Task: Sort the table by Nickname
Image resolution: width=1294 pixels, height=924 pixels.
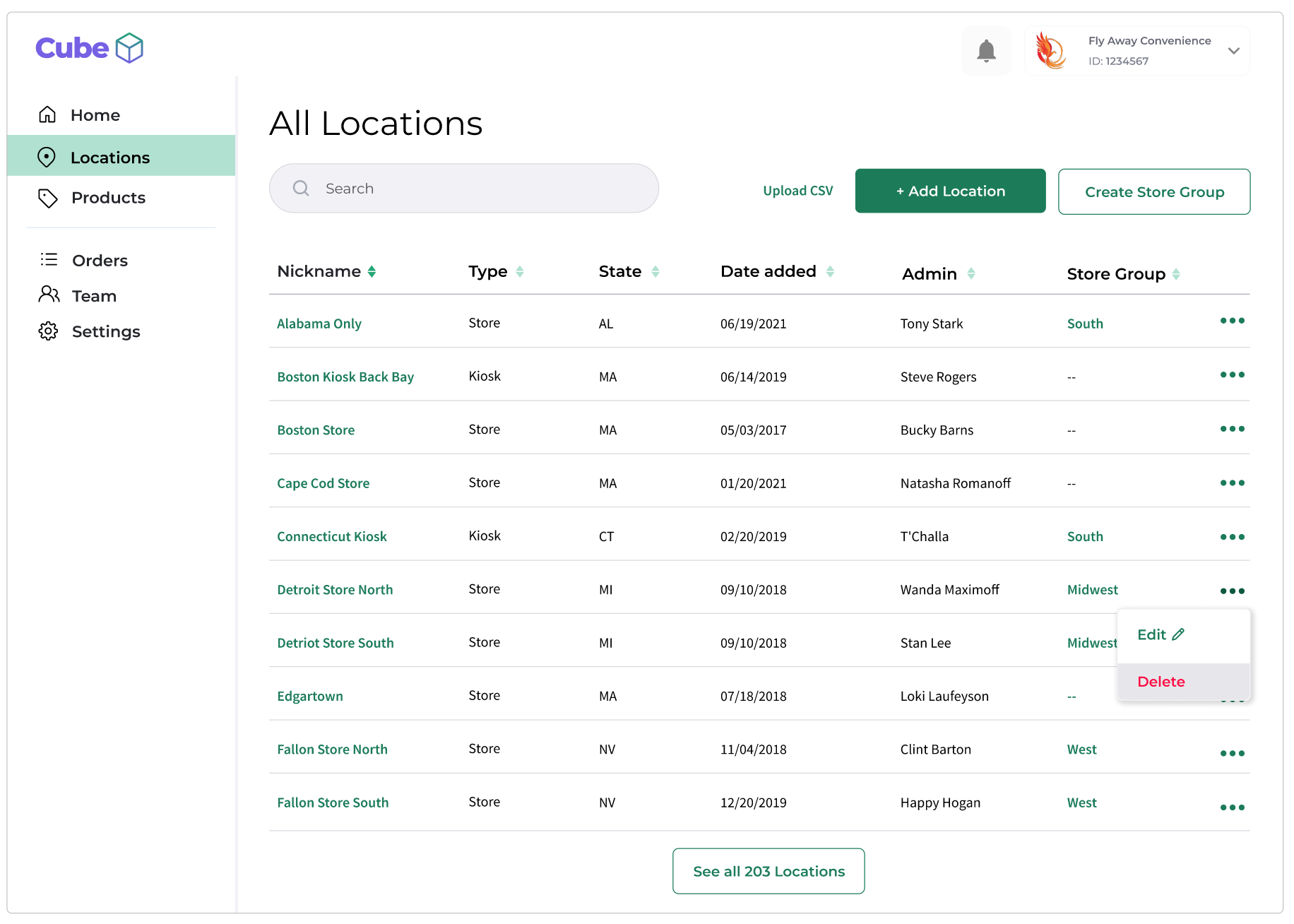Action: pyautogui.click(x=372, y=271)
